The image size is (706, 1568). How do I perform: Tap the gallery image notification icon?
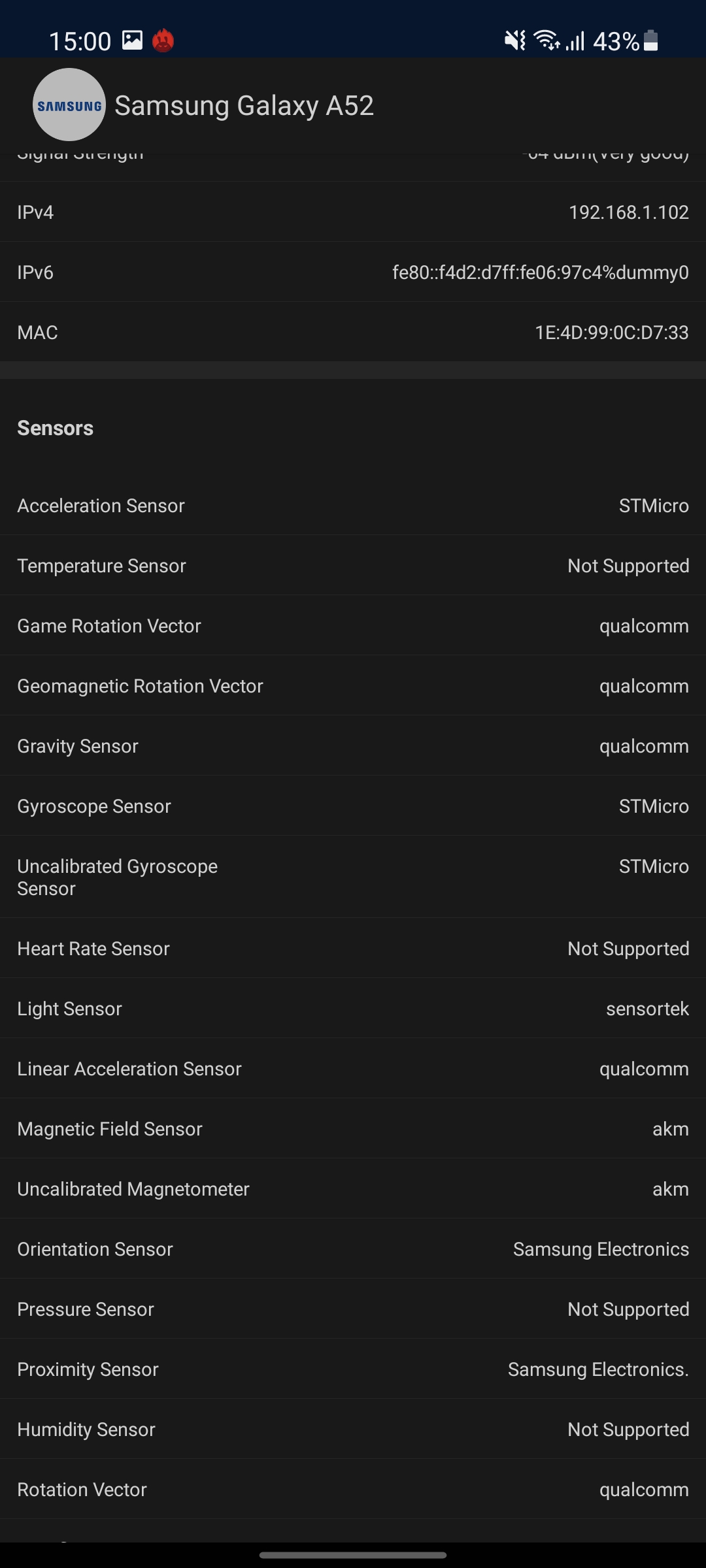pyautogui.click(x=132, y=41)
